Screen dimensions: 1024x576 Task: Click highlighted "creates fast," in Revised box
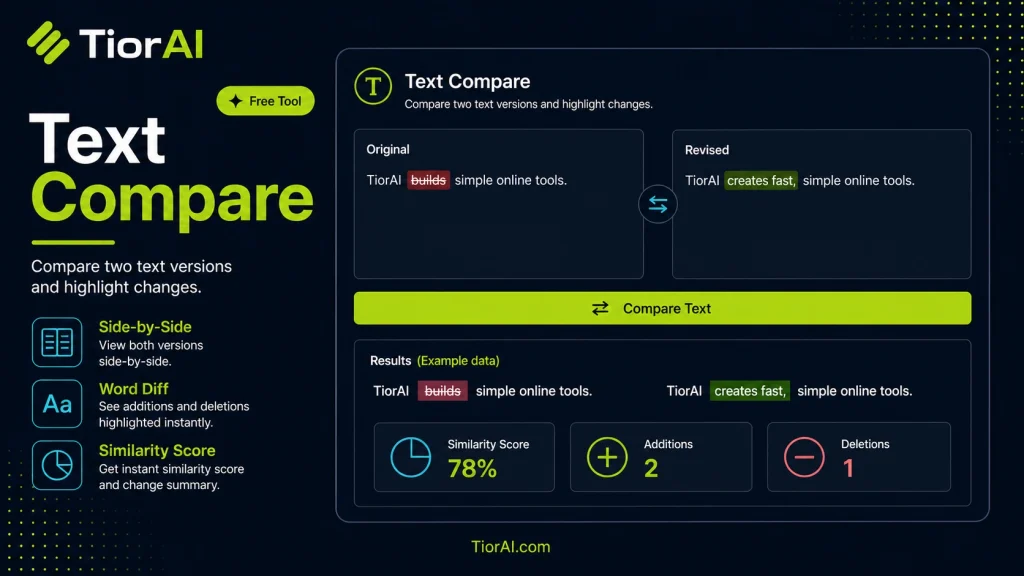point(761,180)
